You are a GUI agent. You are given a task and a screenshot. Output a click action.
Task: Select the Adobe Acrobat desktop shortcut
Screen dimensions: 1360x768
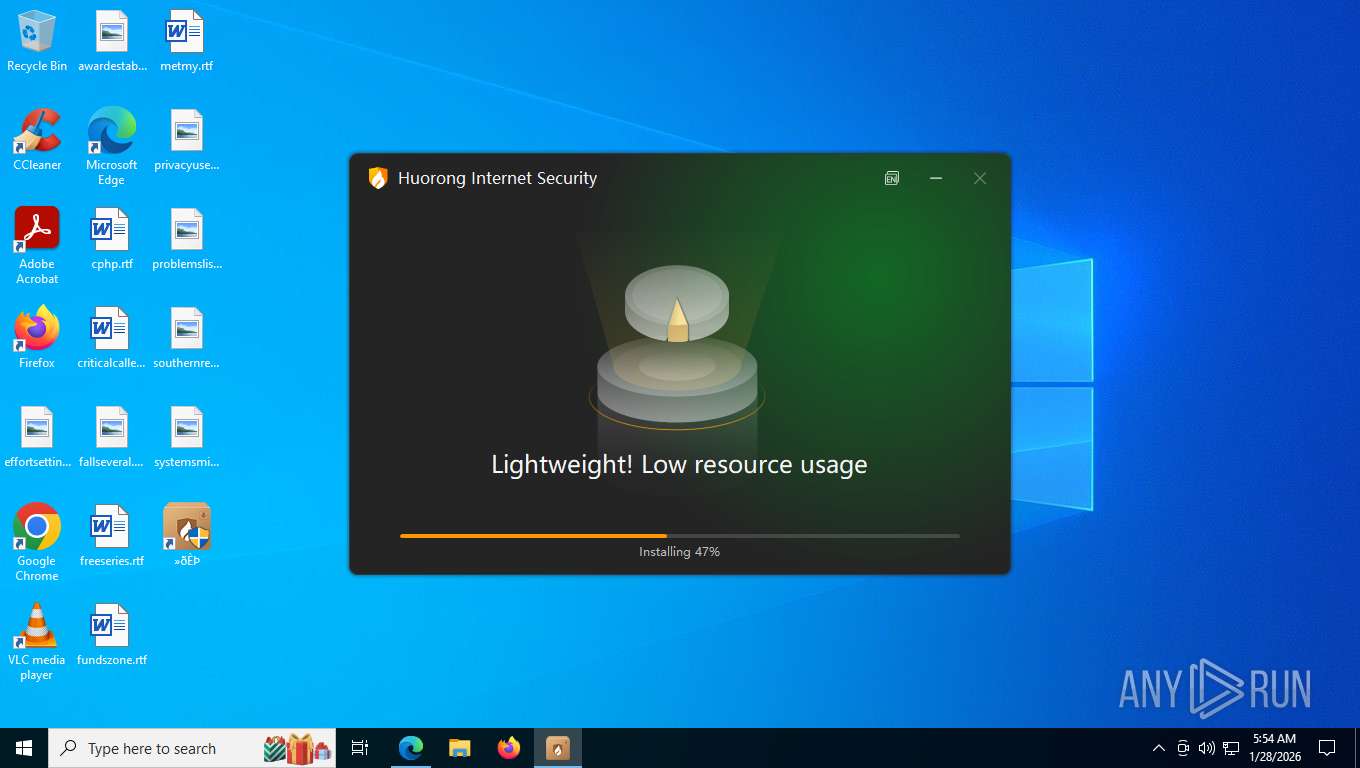[37, 246]
